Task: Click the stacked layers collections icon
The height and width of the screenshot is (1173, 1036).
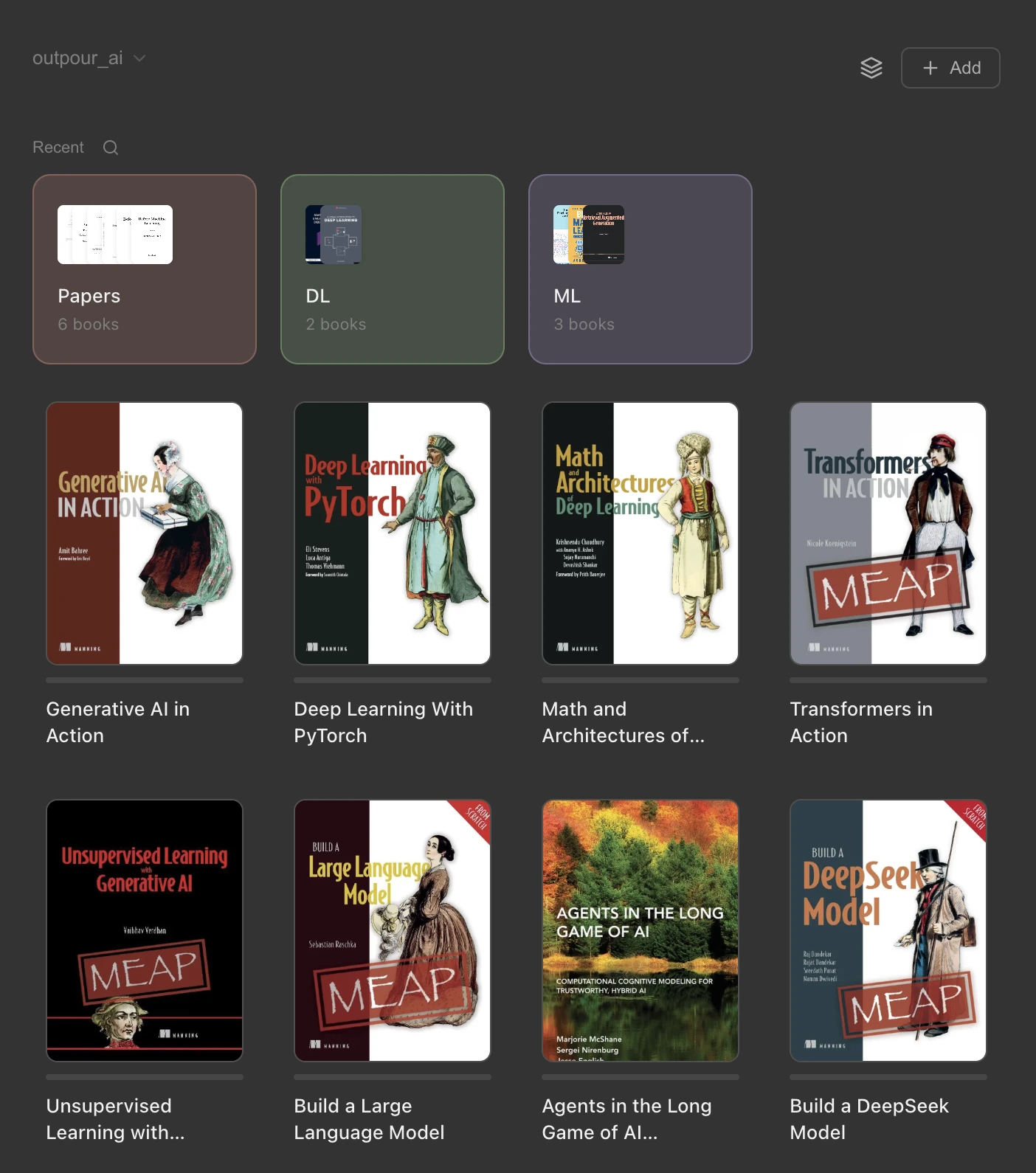Action: [x=871, y=68]
